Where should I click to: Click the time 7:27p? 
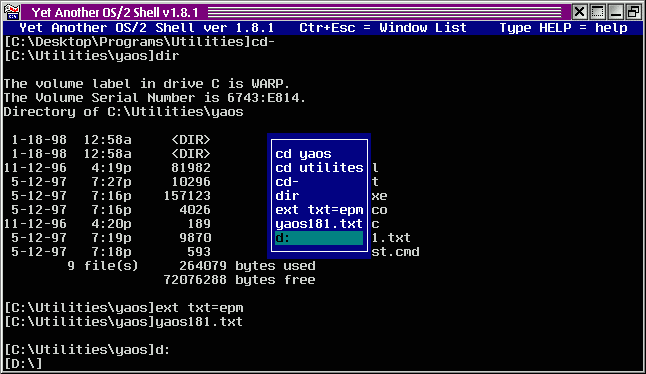click(111, 182)
